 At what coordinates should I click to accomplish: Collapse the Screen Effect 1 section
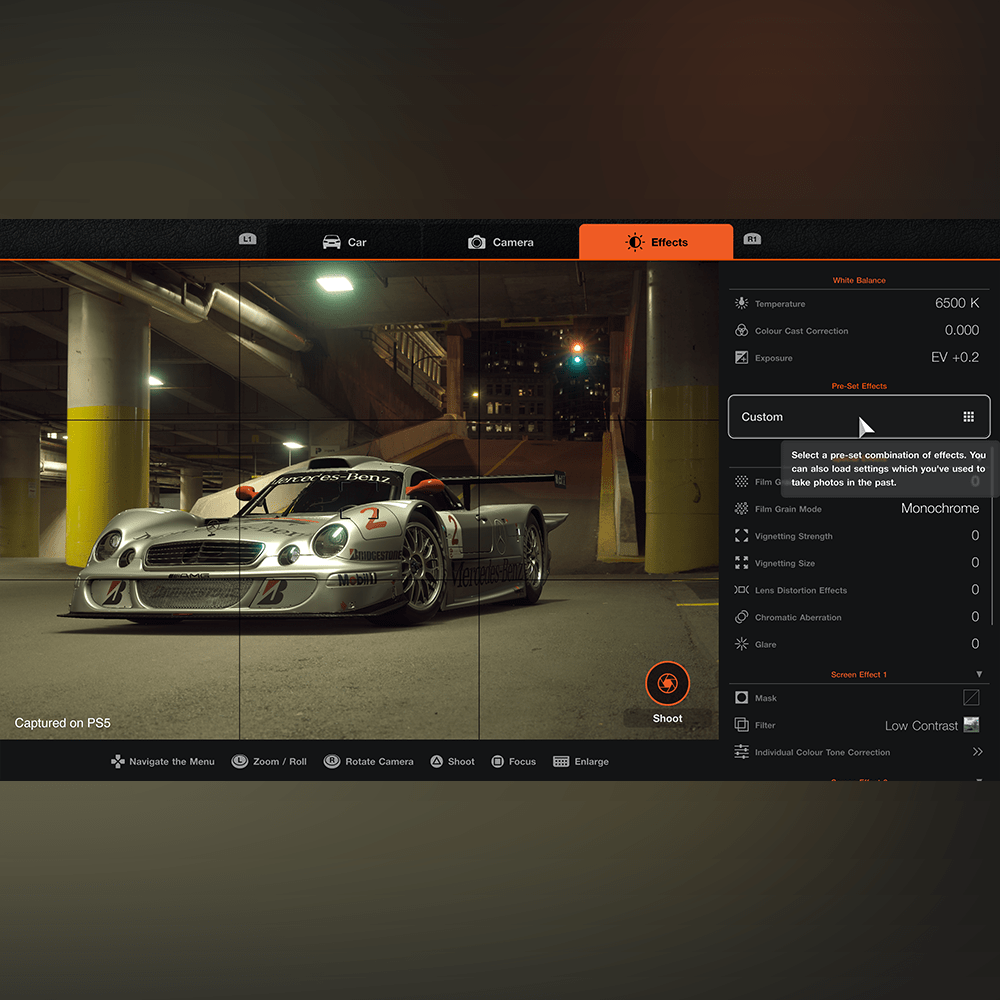[x=979, y=674]
